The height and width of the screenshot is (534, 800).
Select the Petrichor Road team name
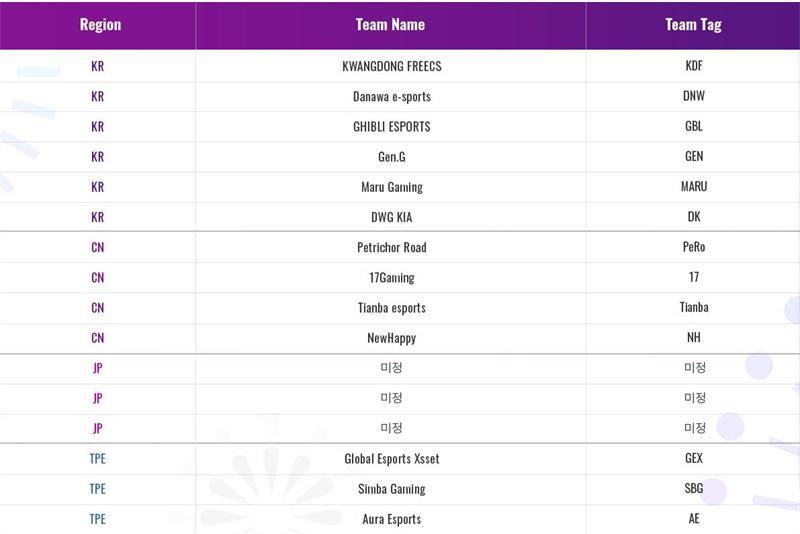pyautogui.click(x=391, y=247)
